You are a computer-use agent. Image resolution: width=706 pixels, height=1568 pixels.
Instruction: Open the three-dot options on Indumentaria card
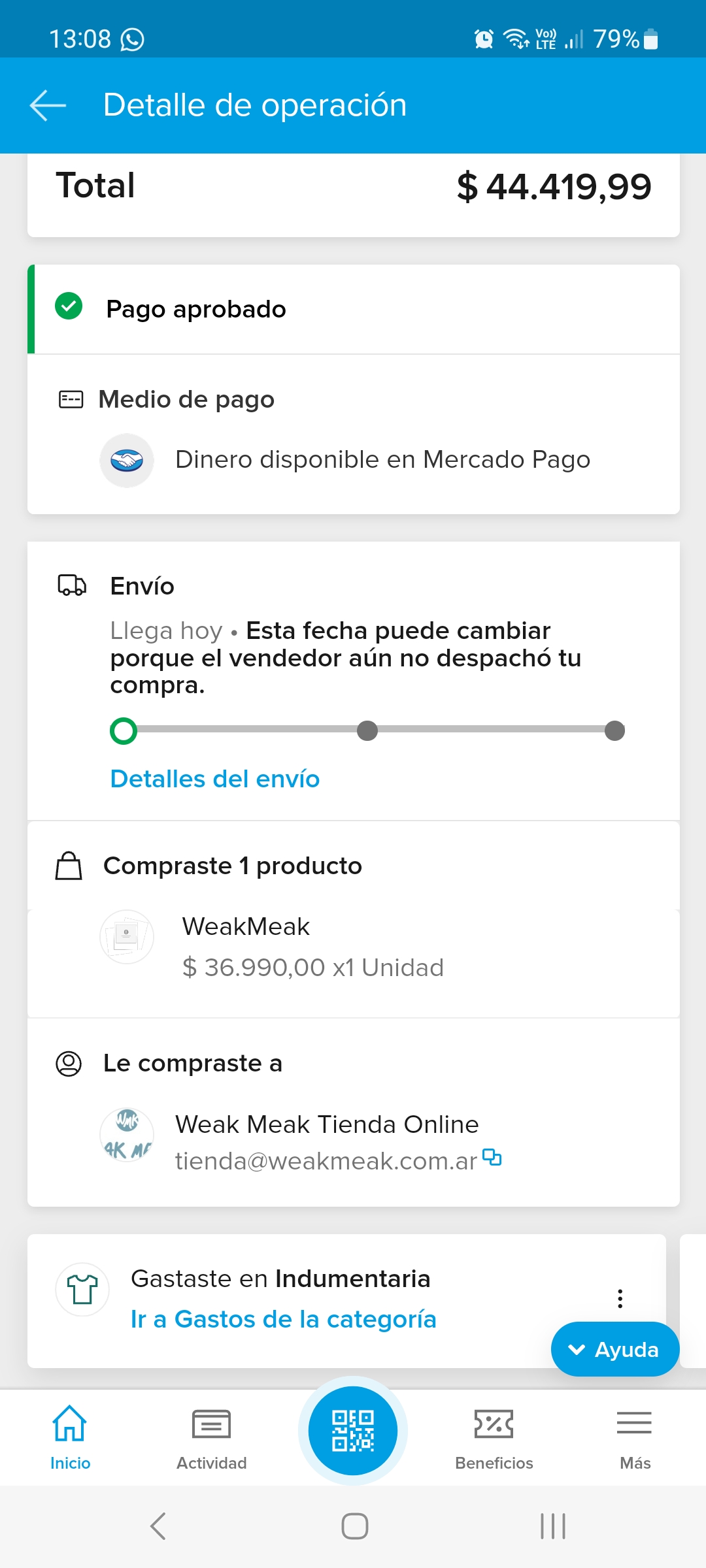pos(620,1298)
